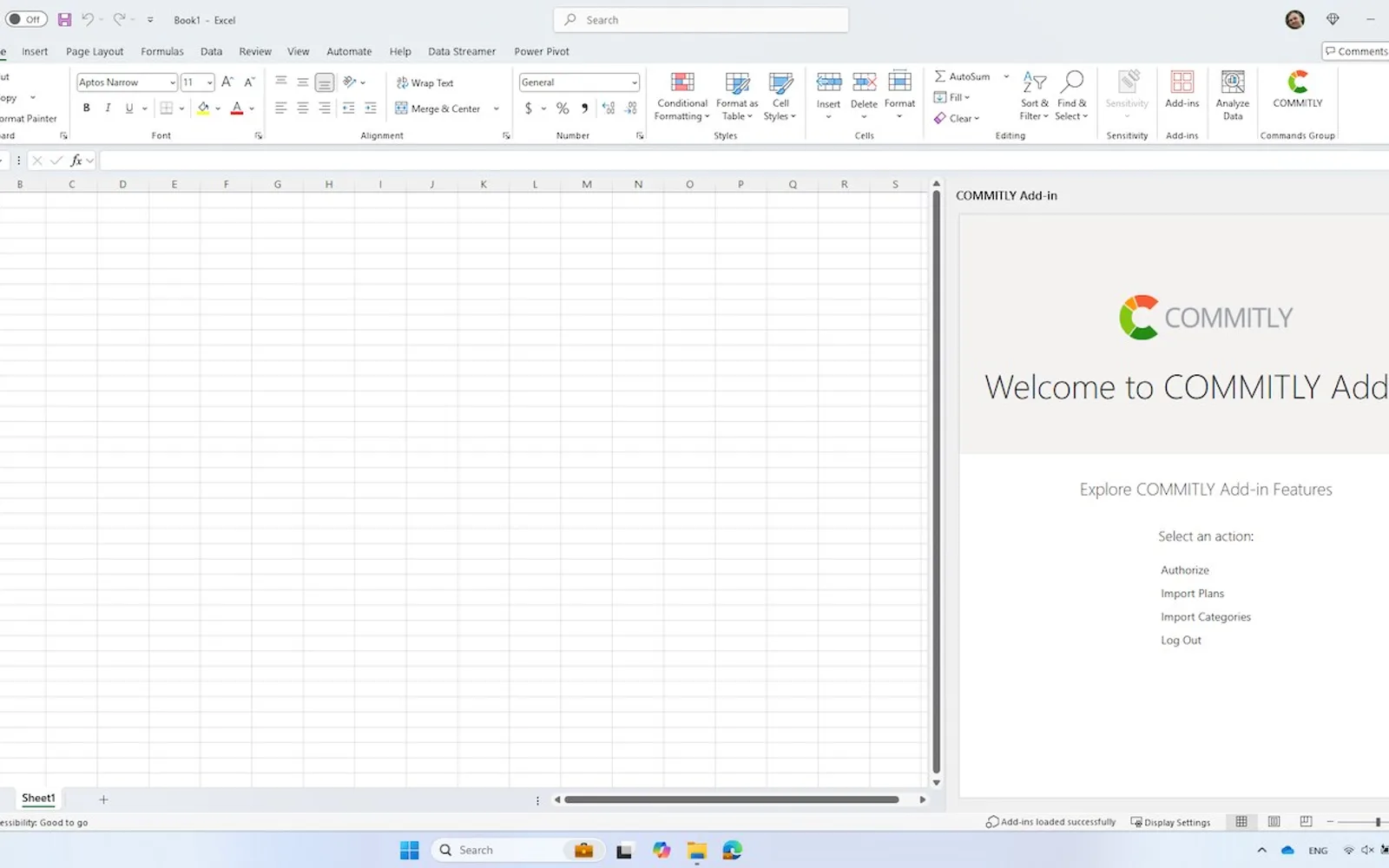Select the Sheet1 worksheet tab
This screenshot has height=868, width=1389.
pos(38,799)
